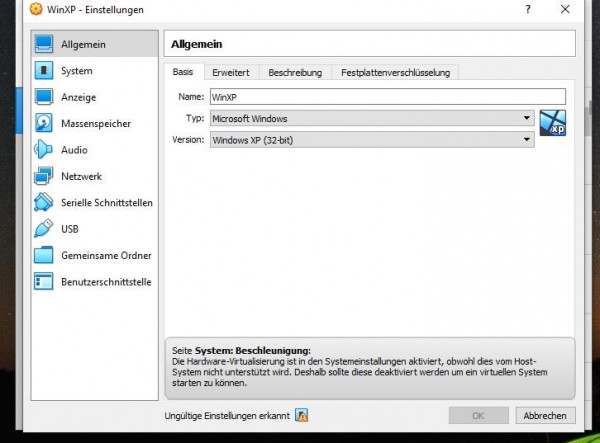
Task: Click the Massenspeicher disk icon
Action: [x=44, y=123]
